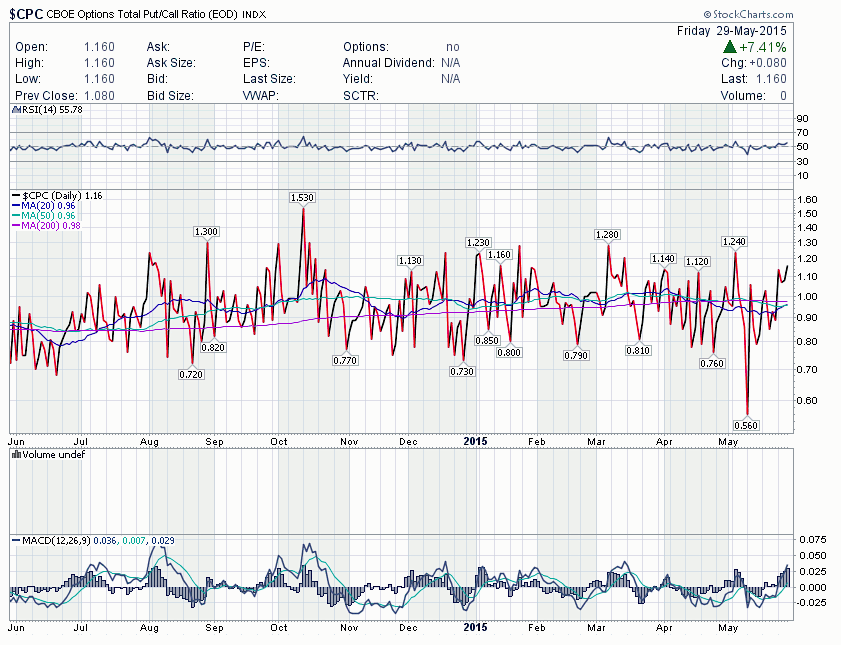Click the 1.240 peak label
This screenshot has height=645, width=841.
(x=734, y=242)
